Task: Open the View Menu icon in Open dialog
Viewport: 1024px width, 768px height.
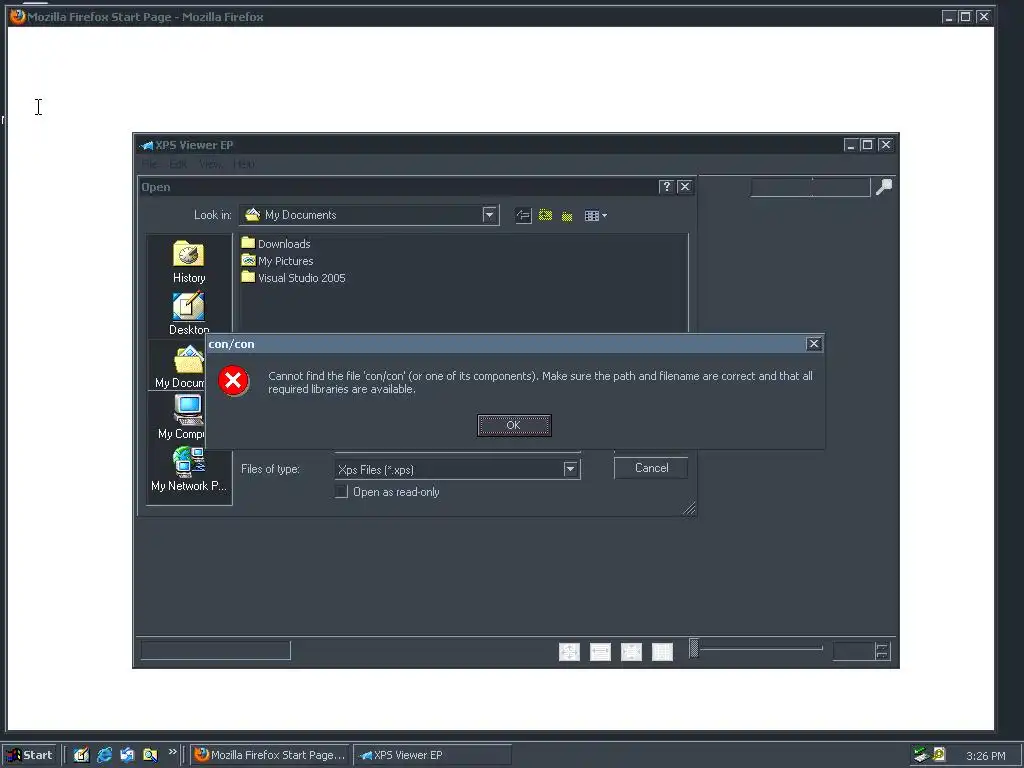Action: (596, 216)
